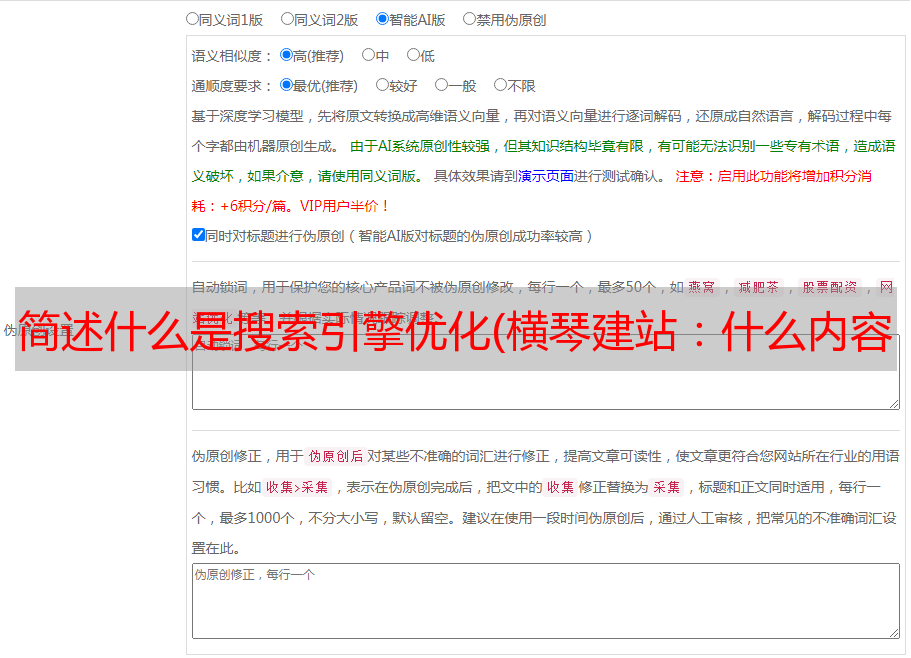Grab the resize handle of 自动锁词 textarea
The height and width of the screenshot is (658, 911).
pyautogui.click(x=894, y=404)
